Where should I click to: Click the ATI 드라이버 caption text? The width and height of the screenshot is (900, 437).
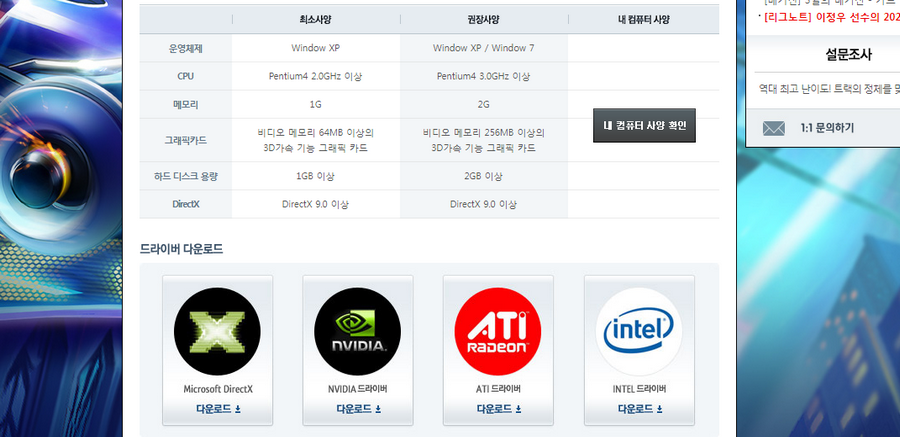(498, 389)
